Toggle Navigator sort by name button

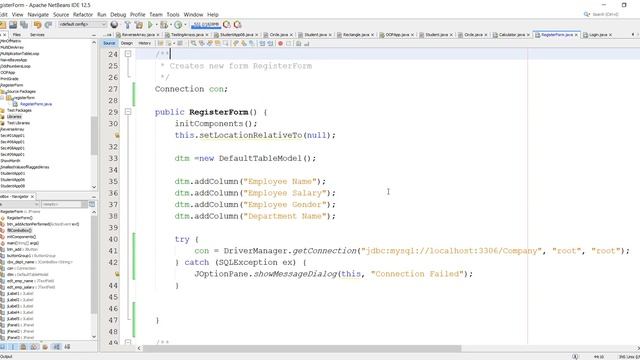click(x=56, y=347)
